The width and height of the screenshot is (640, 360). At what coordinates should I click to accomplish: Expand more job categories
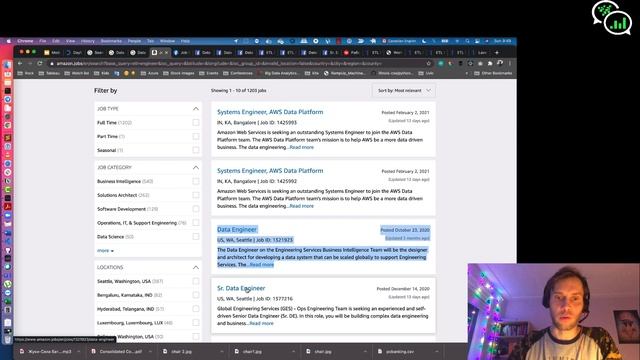(x=105, y=251)
